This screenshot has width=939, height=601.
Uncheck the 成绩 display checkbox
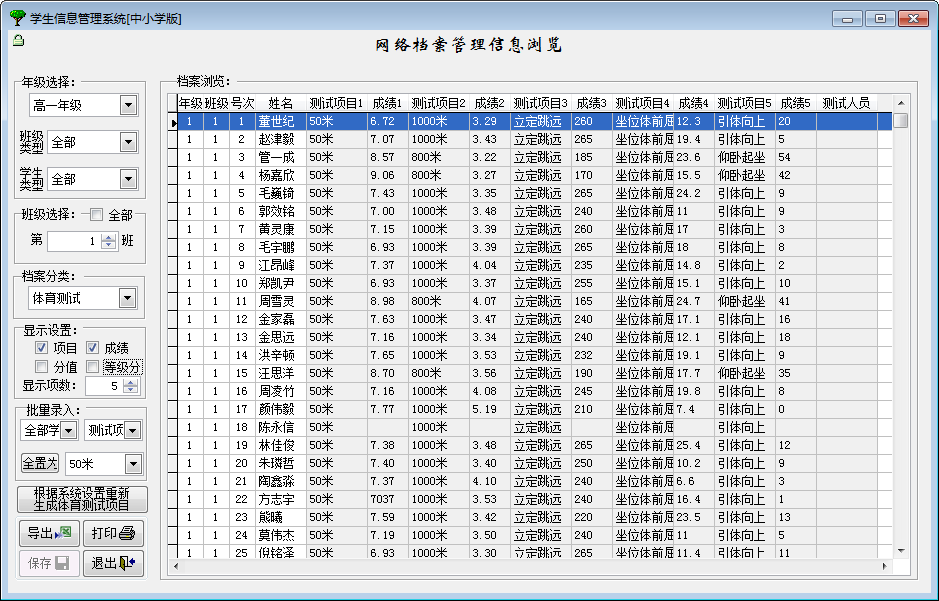coord(92,348)
